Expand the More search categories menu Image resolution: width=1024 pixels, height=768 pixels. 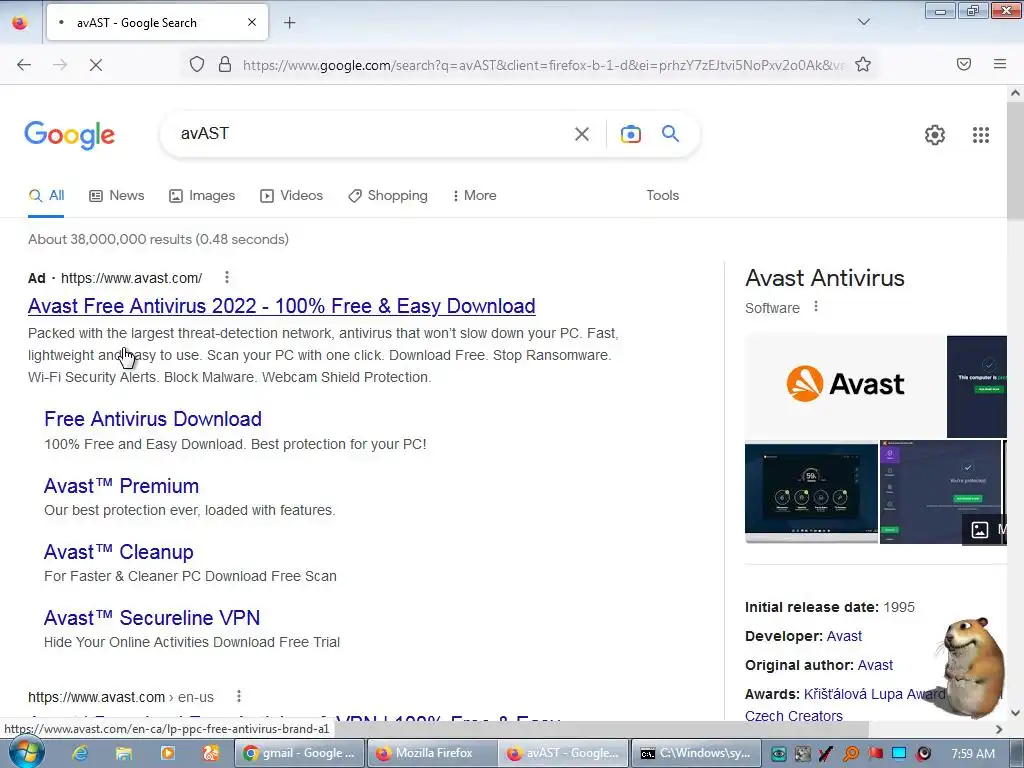tap(475, 195)
